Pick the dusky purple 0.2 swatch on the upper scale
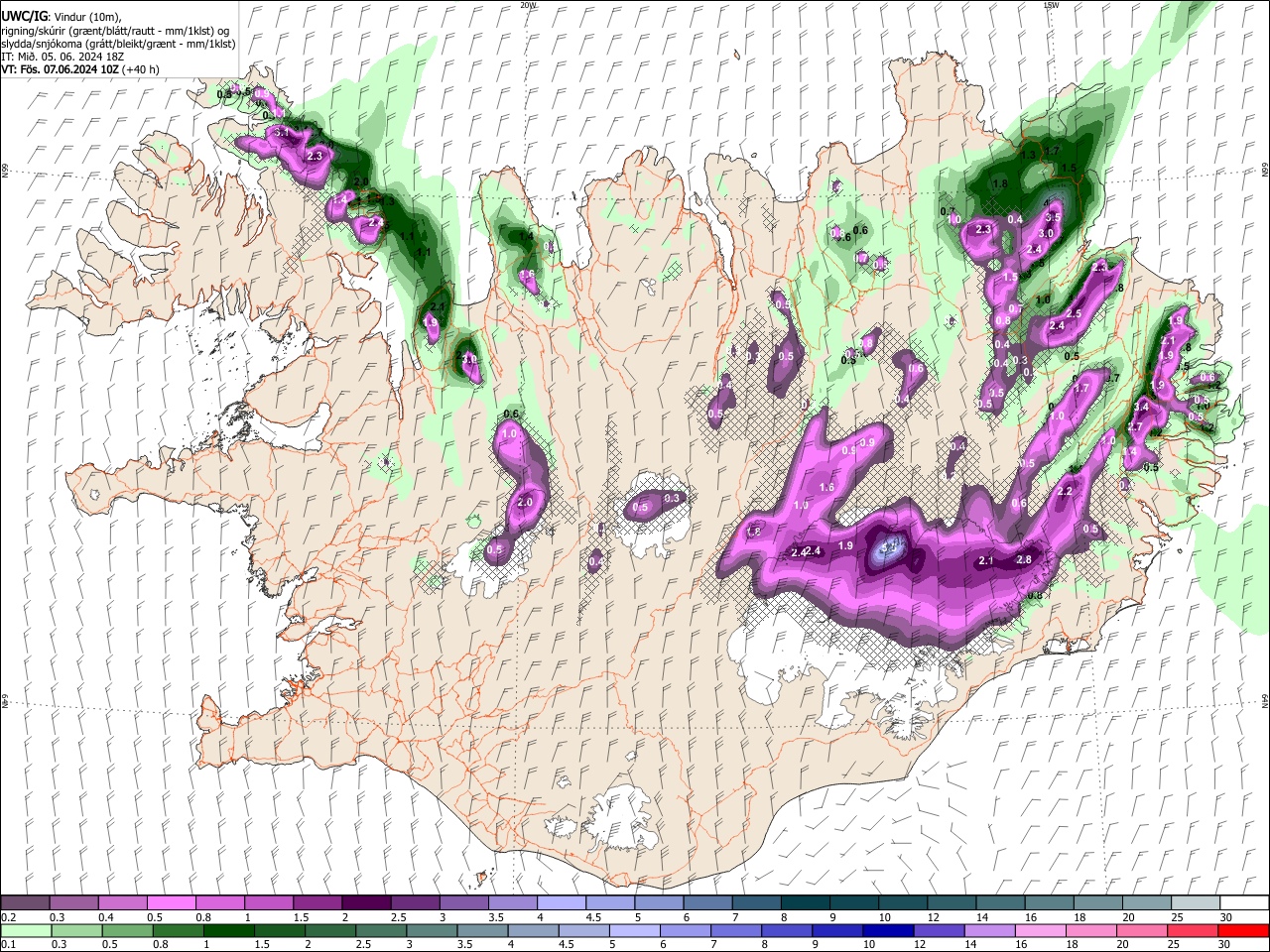 (25, 903)
